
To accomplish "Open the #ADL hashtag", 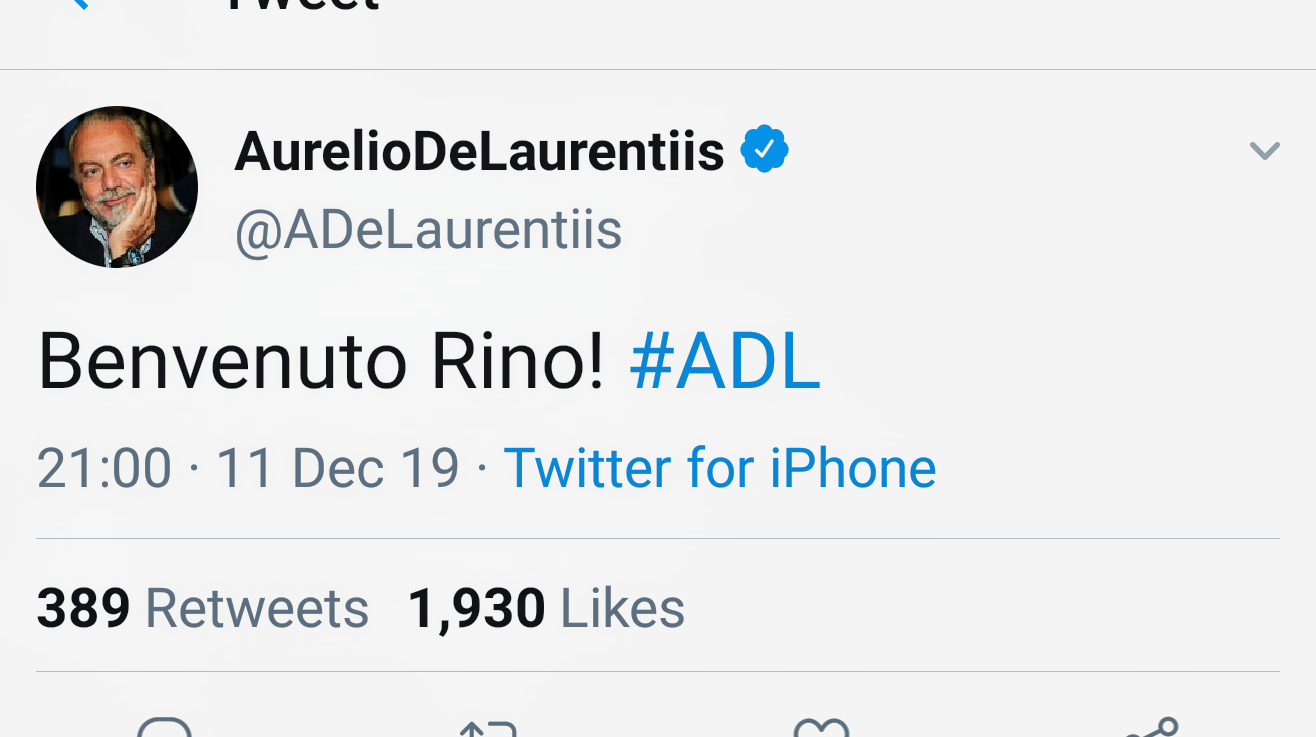I will [x=725, y=362].
